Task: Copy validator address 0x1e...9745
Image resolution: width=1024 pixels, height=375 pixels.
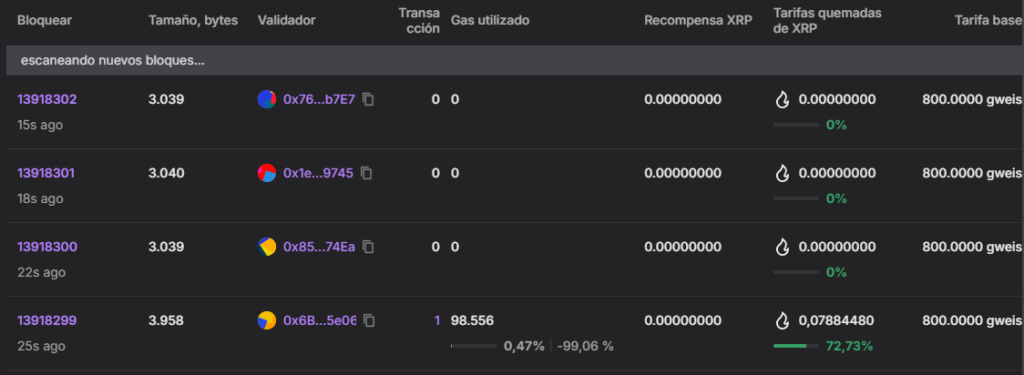Action: pos(367,173)
